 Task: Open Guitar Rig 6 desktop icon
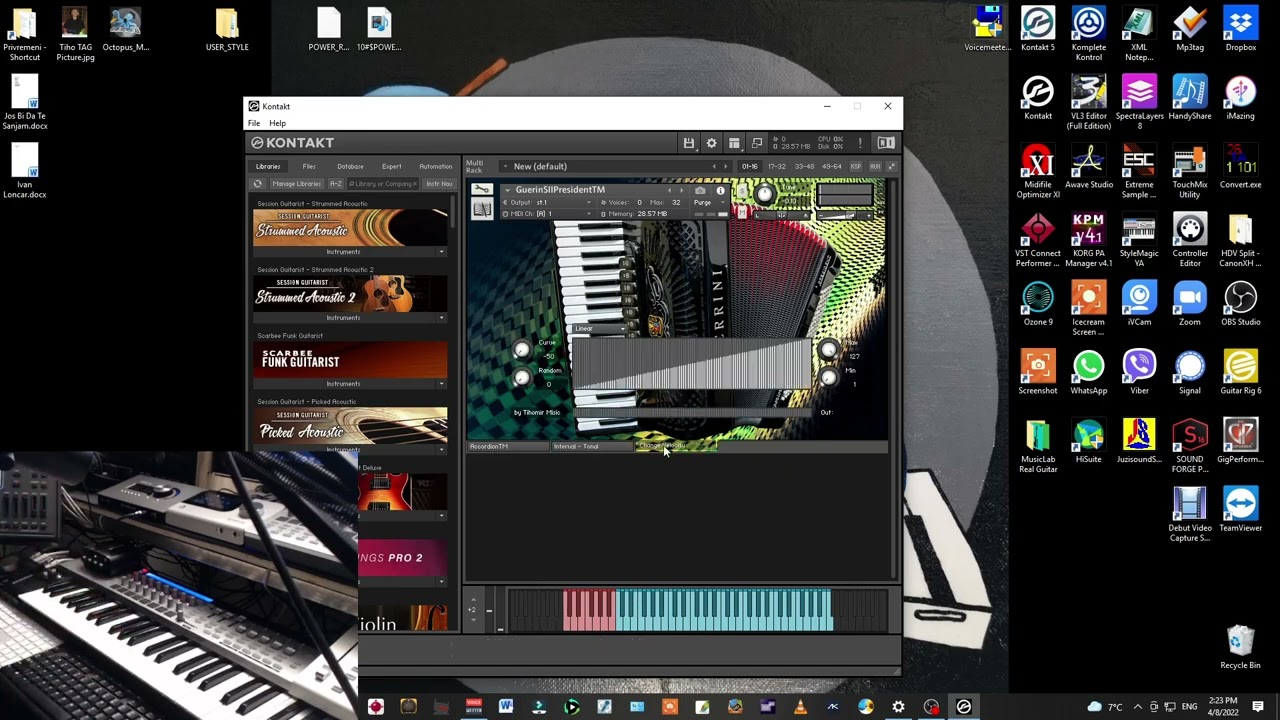[x=1240, y=372]
